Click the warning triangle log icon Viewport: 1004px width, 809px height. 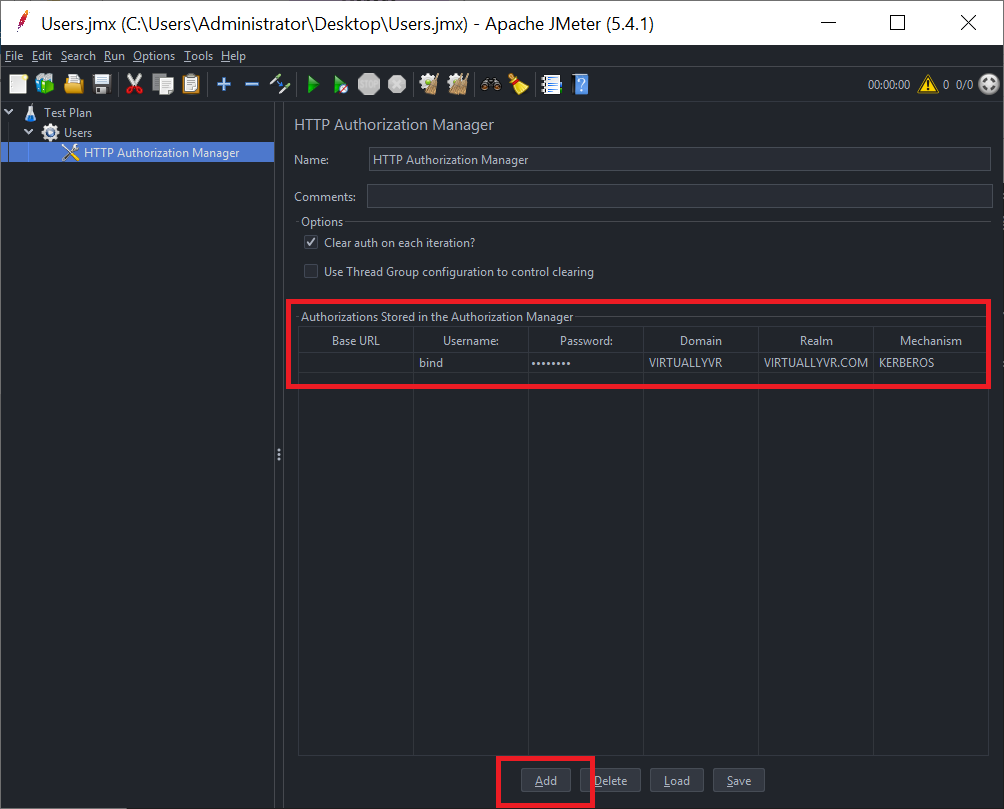pos(928,84)
